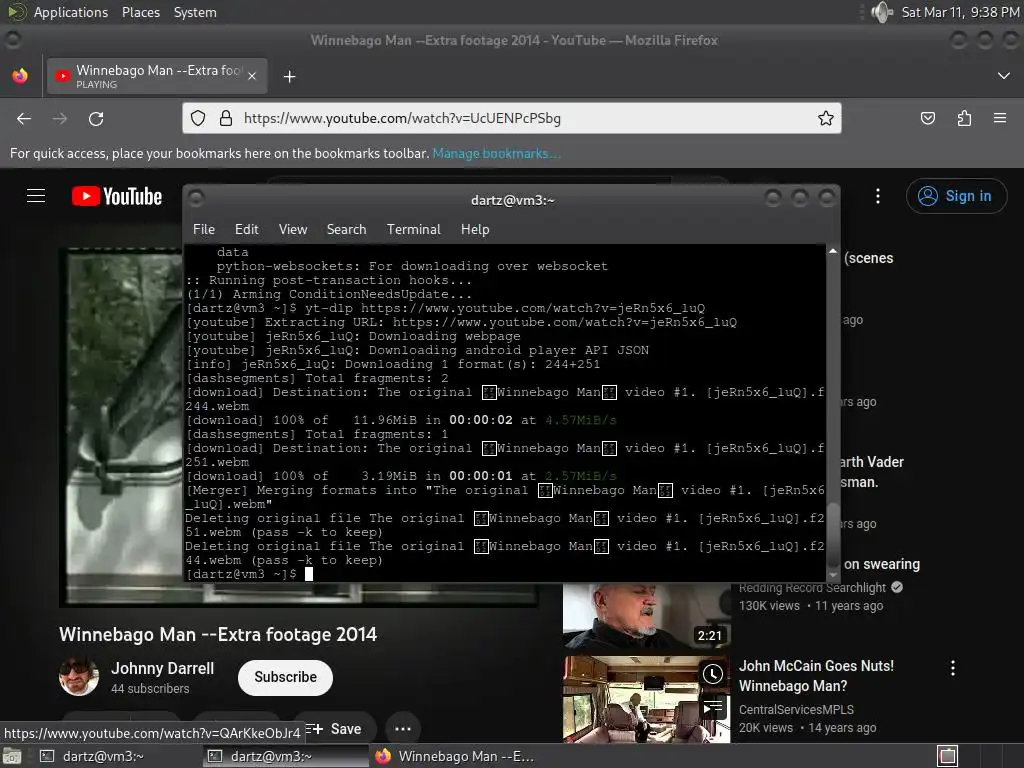Open the terminal Edit menu
Viewport: 1024px width, 768px height.
[x=246, y=229]
